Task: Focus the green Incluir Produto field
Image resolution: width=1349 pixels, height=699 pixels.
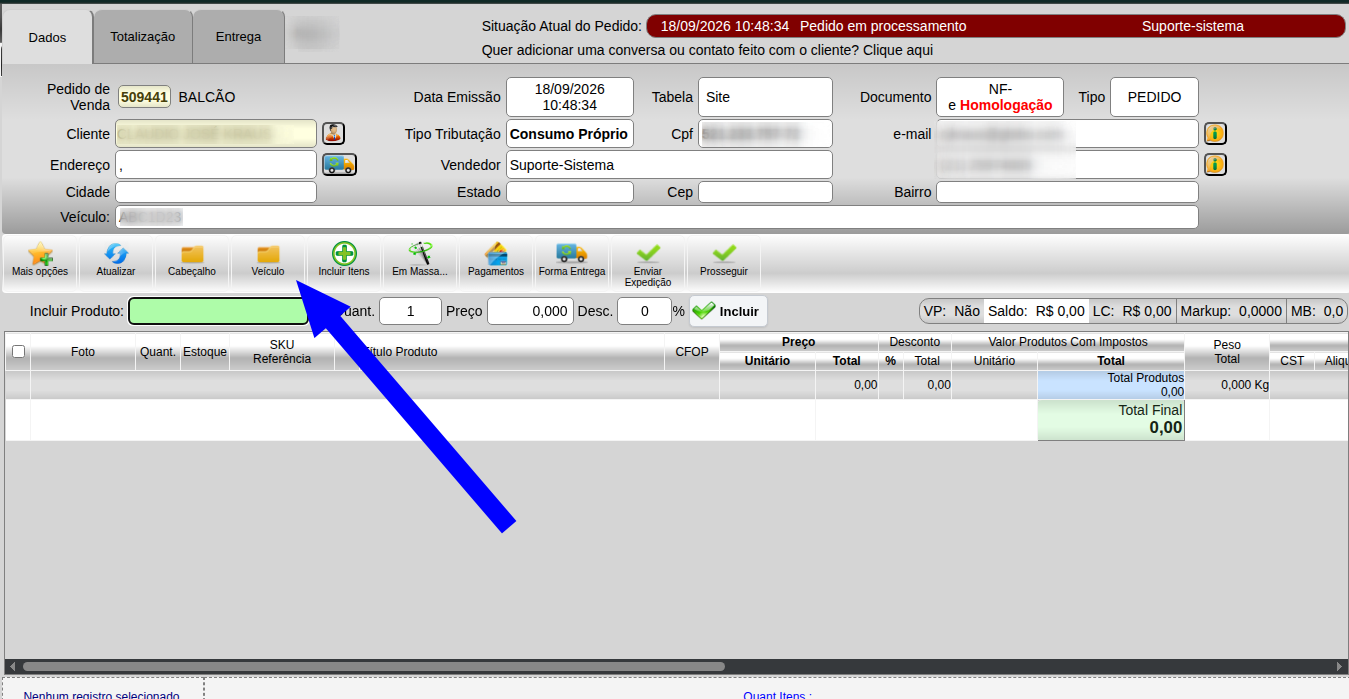Action: click(x=218, y=311)
